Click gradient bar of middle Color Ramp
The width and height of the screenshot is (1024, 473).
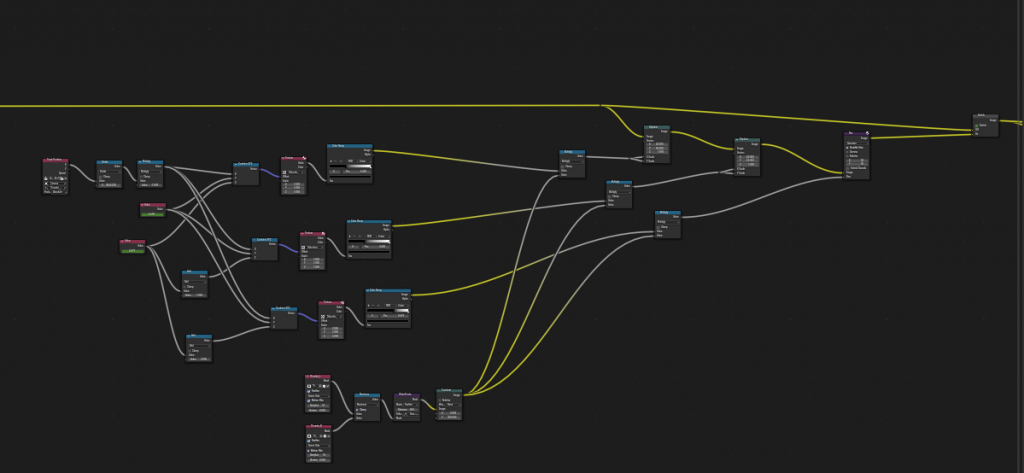[x=369, y=243]
